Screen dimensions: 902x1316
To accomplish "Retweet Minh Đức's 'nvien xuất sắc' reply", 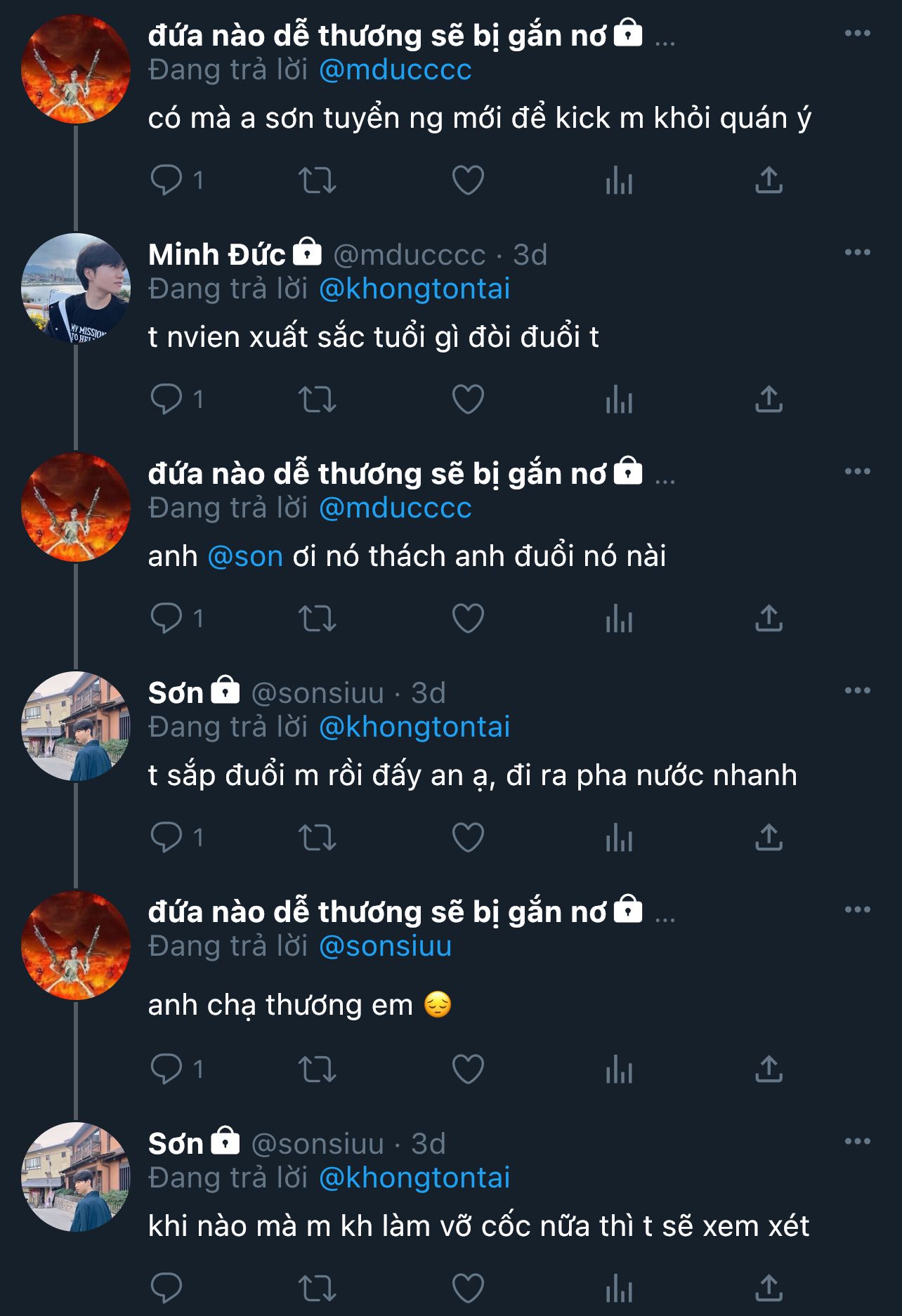I will [318, 400].
